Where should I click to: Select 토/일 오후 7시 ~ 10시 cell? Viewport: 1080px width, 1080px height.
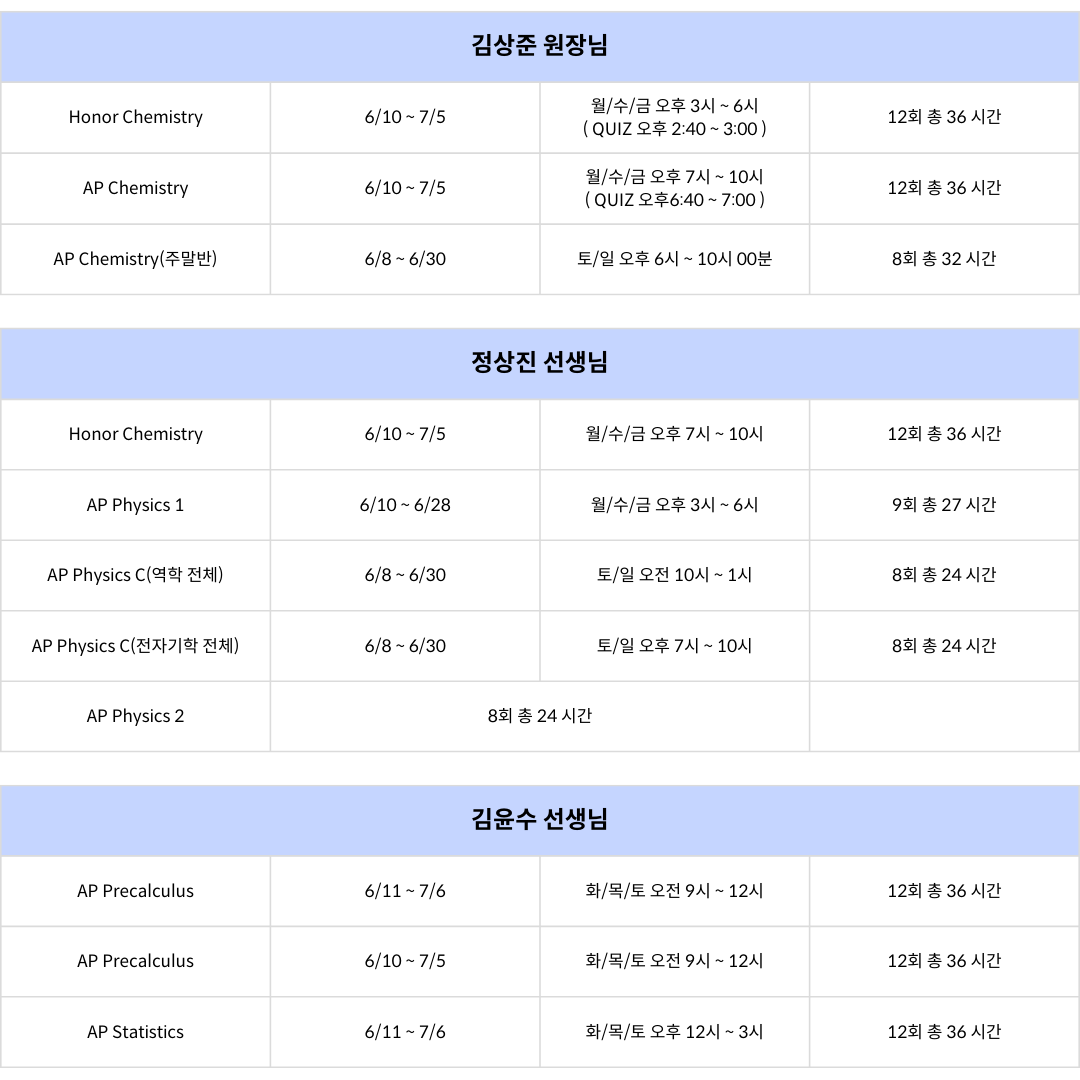(x=674, y=646)
